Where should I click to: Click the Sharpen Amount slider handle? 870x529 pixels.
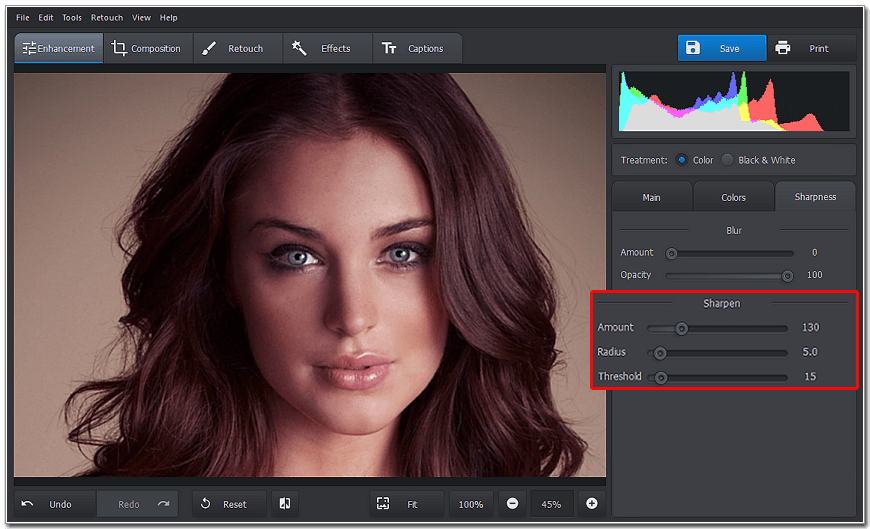[x=682, y=329]
